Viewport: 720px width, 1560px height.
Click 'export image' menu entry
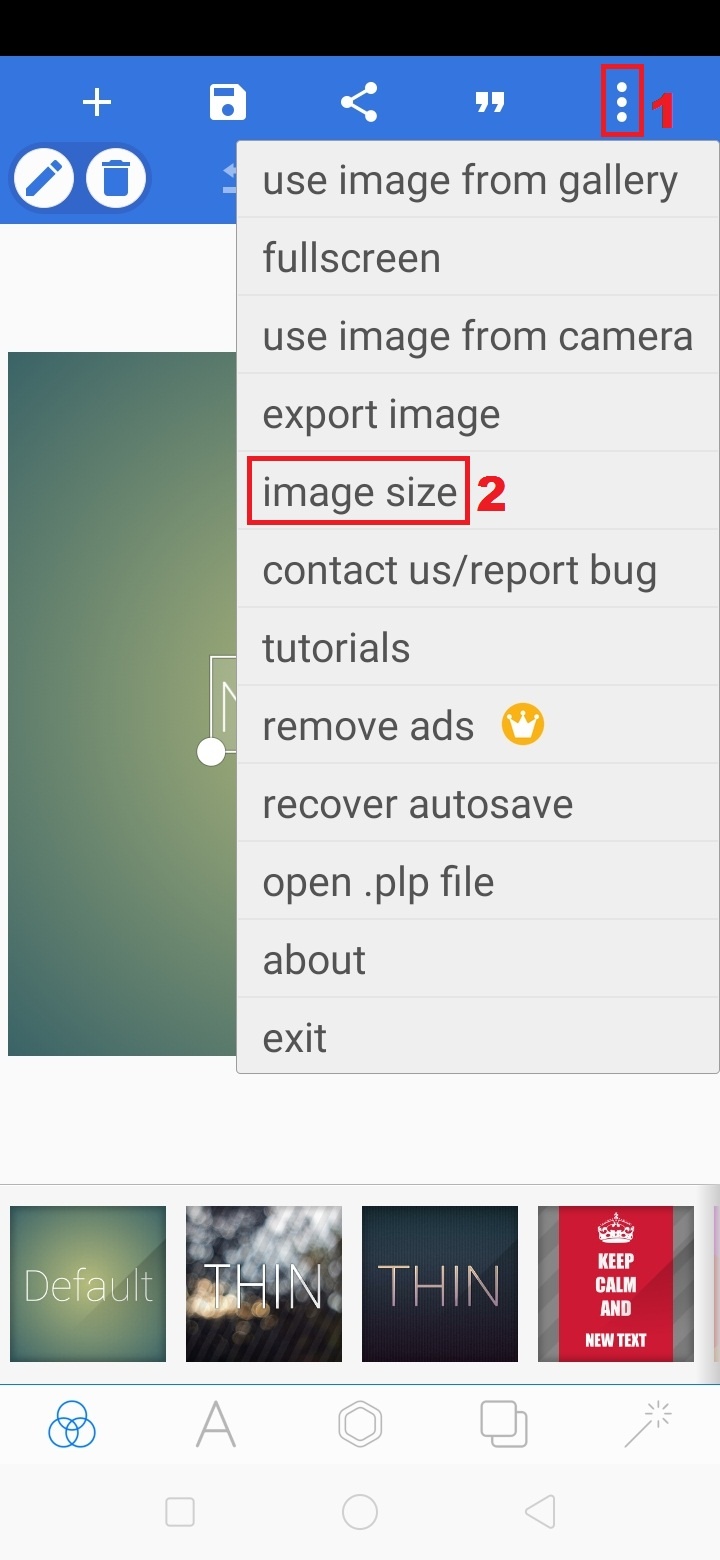pos(381,414)
